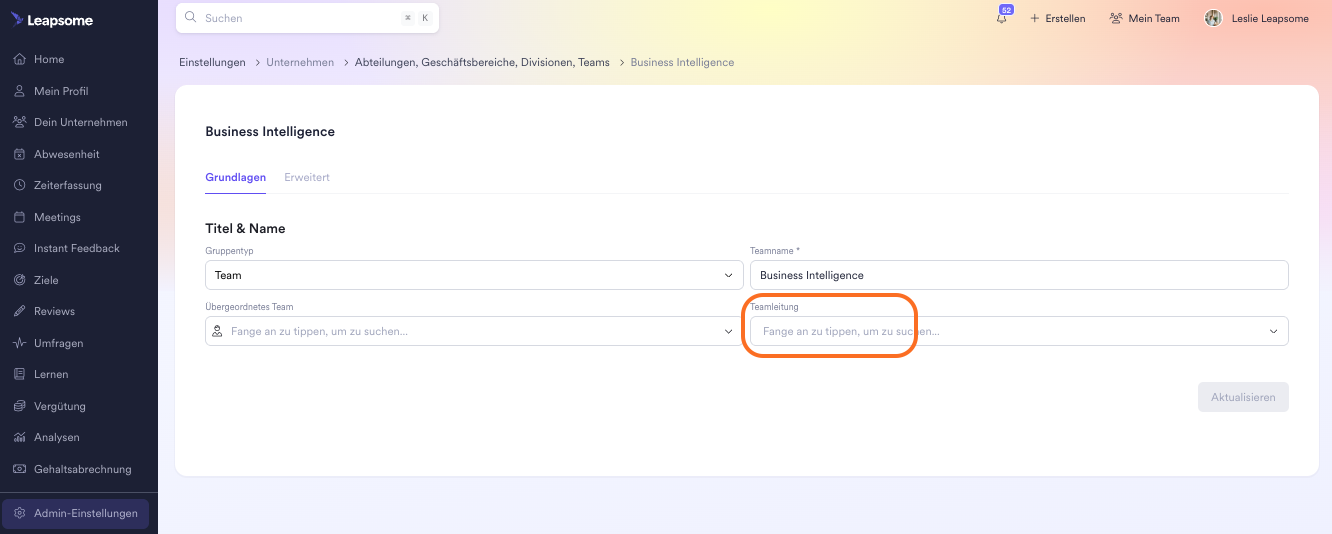Click the Admin-Einstellungen gear icon
This screenshot has height=534, width=1332.
[x=19, y=513]
